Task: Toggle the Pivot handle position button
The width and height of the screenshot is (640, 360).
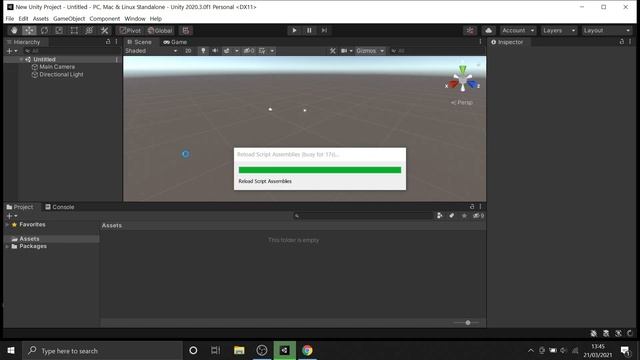Action: [130, 31]
